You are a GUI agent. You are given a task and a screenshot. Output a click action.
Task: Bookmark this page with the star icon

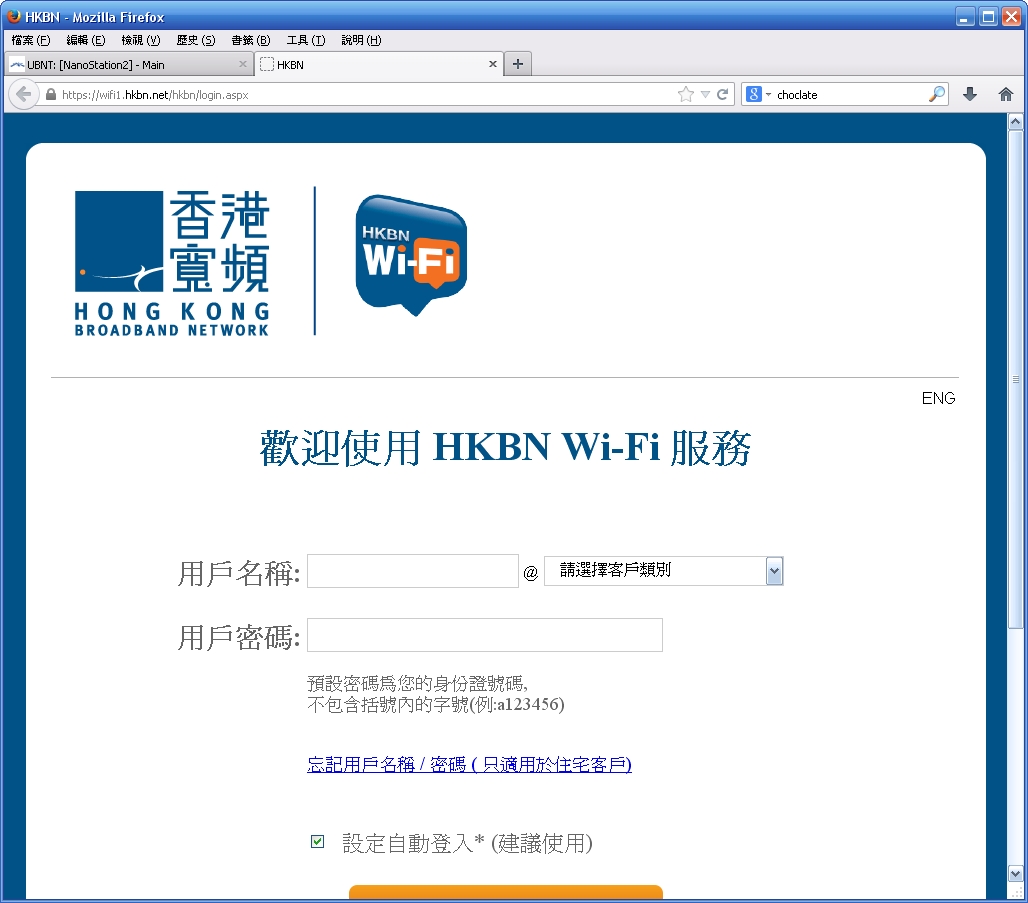click(686, 94)
